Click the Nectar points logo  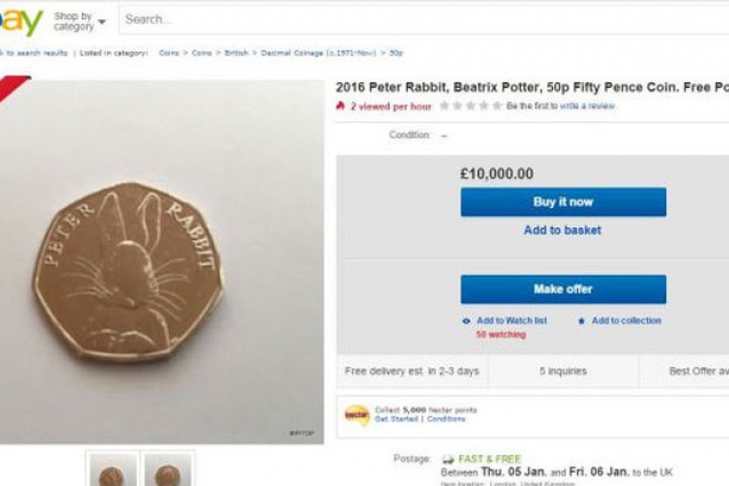click(357, 414)
